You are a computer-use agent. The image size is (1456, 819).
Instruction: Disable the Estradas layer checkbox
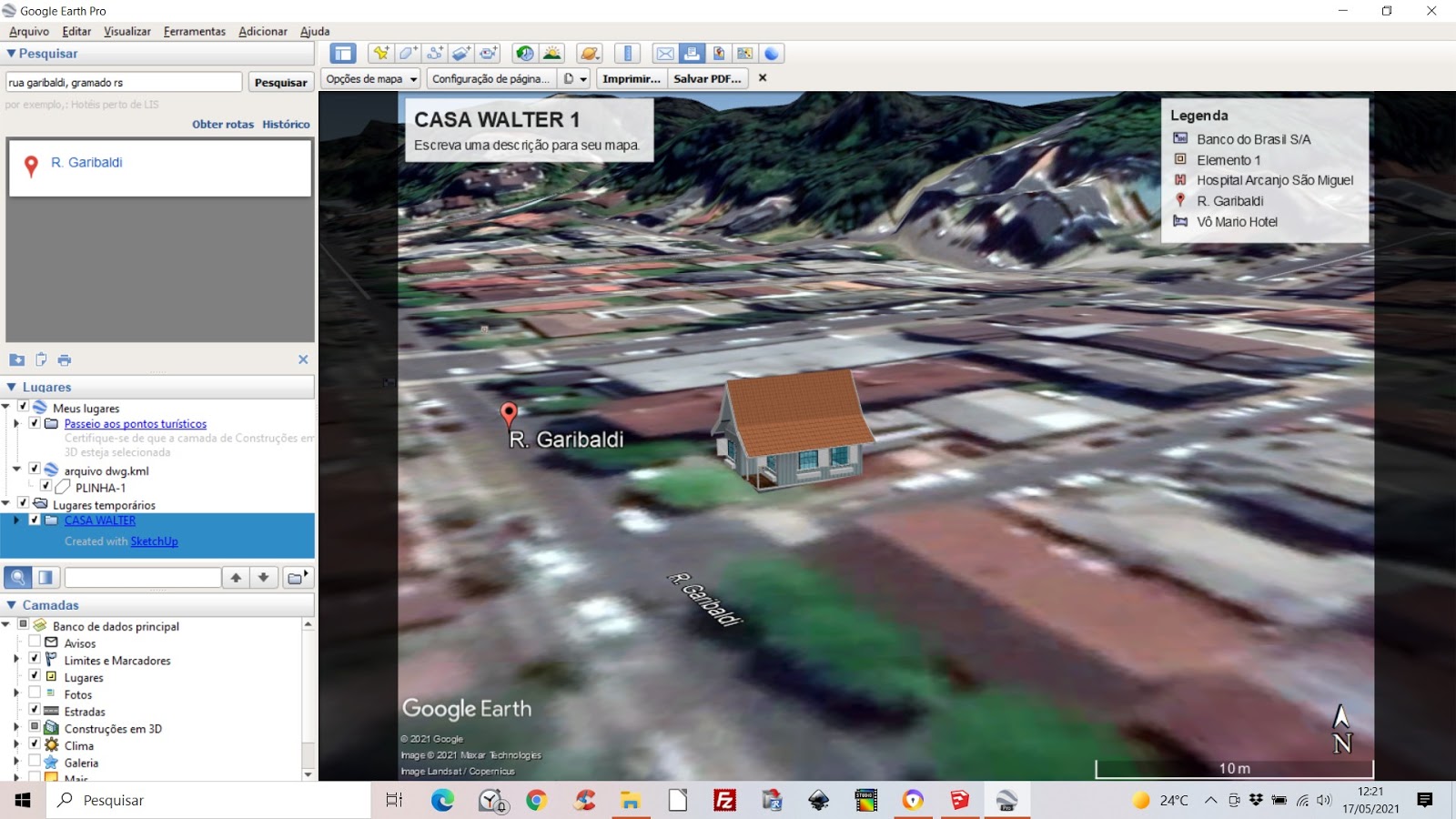tap(35, 710)
